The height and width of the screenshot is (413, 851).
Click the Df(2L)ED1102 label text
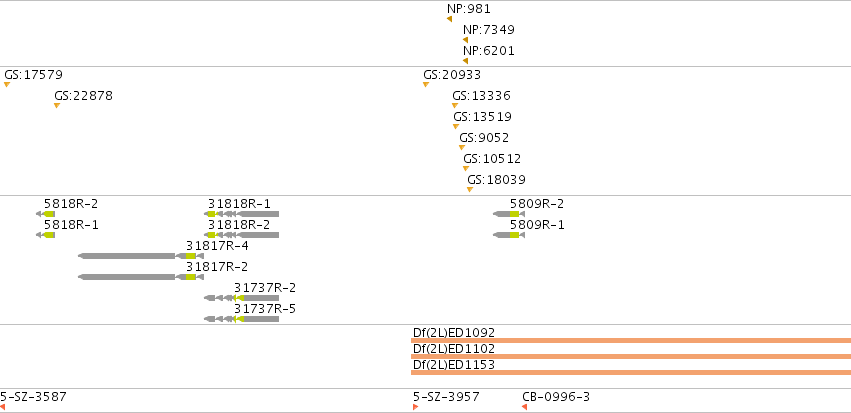point(454,348)
